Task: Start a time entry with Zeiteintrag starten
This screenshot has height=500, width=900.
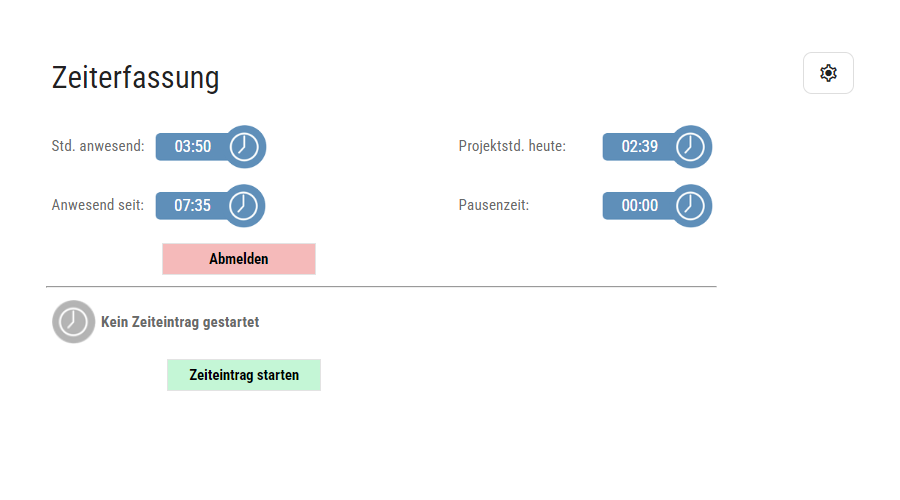Action: coord(244,375)
